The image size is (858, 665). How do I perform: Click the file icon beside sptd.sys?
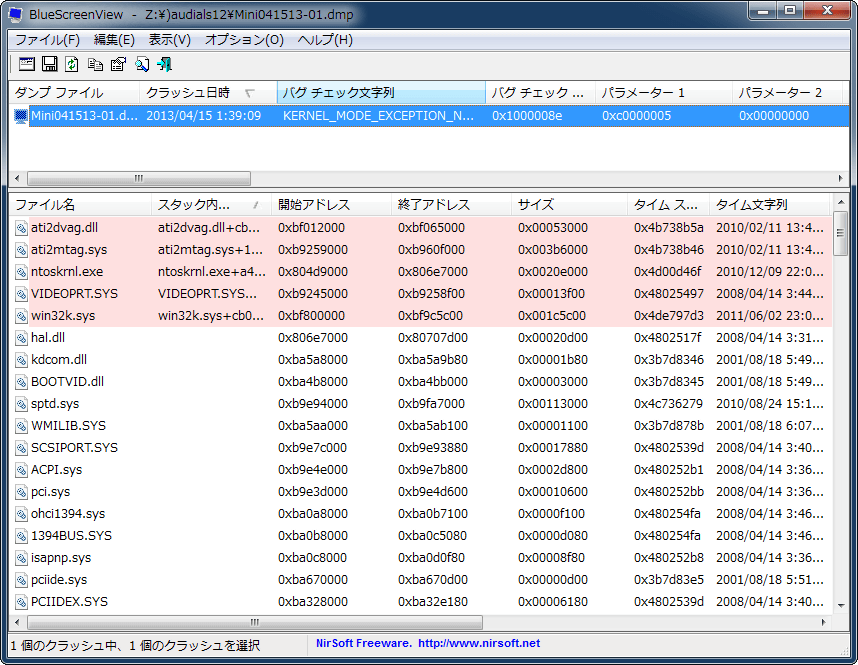[21, 404]
